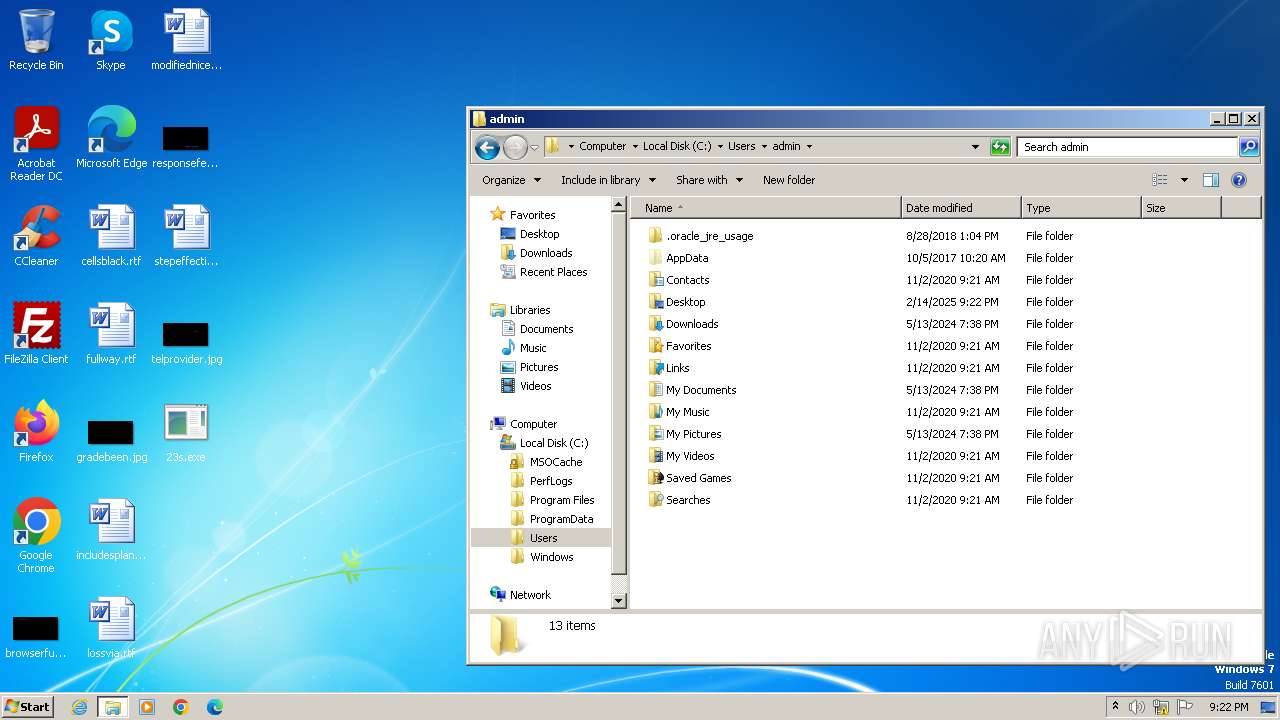This screenshot has width=1280, height=720.
Task: Click the Search admin input field
Action: pos(1127,147)
